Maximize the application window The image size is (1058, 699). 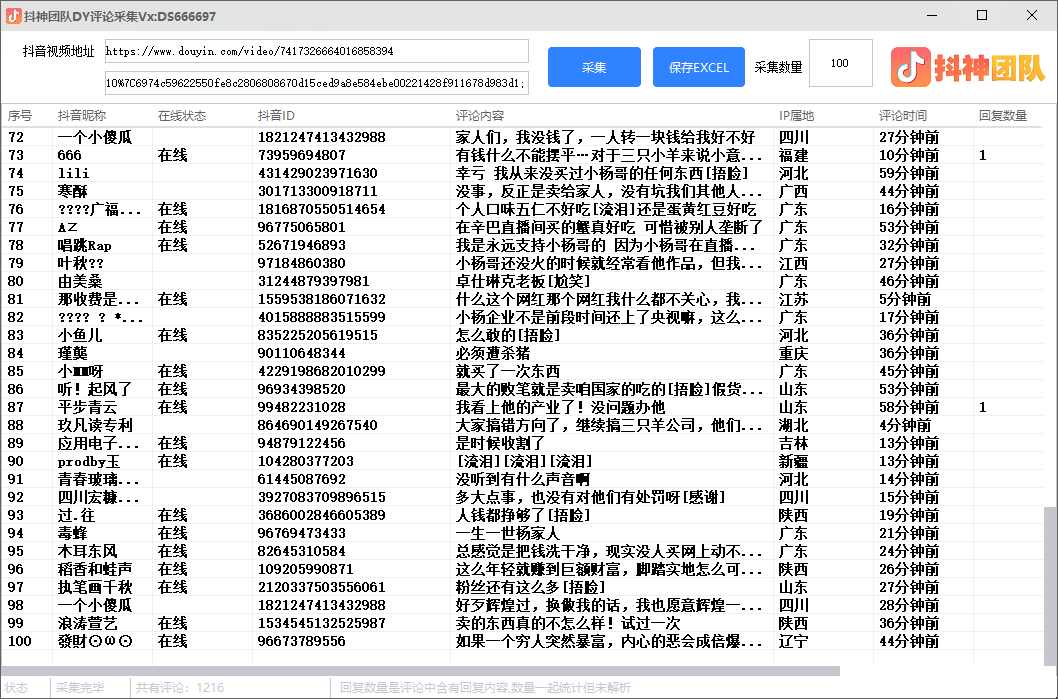coord(982,16)
